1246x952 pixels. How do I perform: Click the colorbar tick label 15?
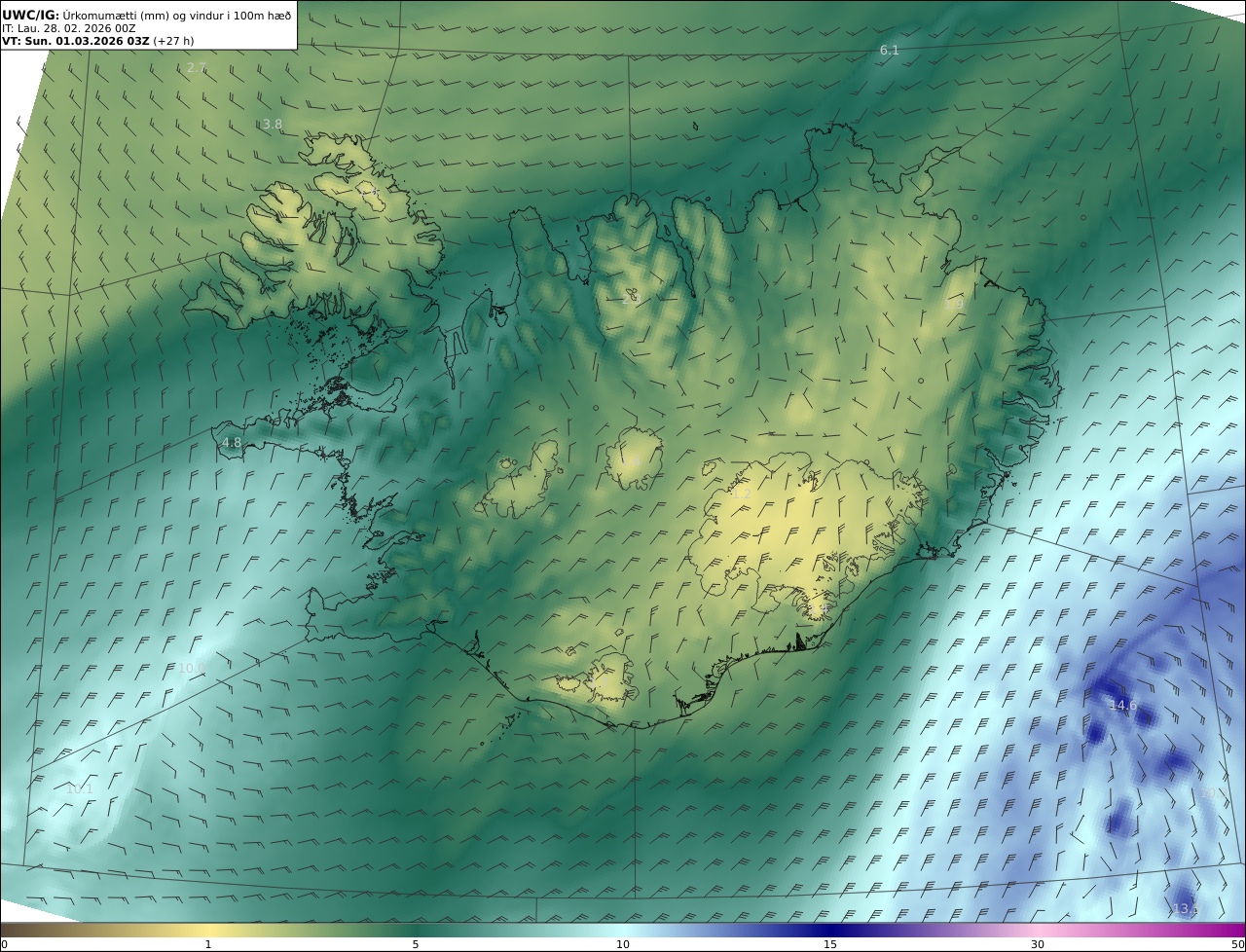coord(830,944)
